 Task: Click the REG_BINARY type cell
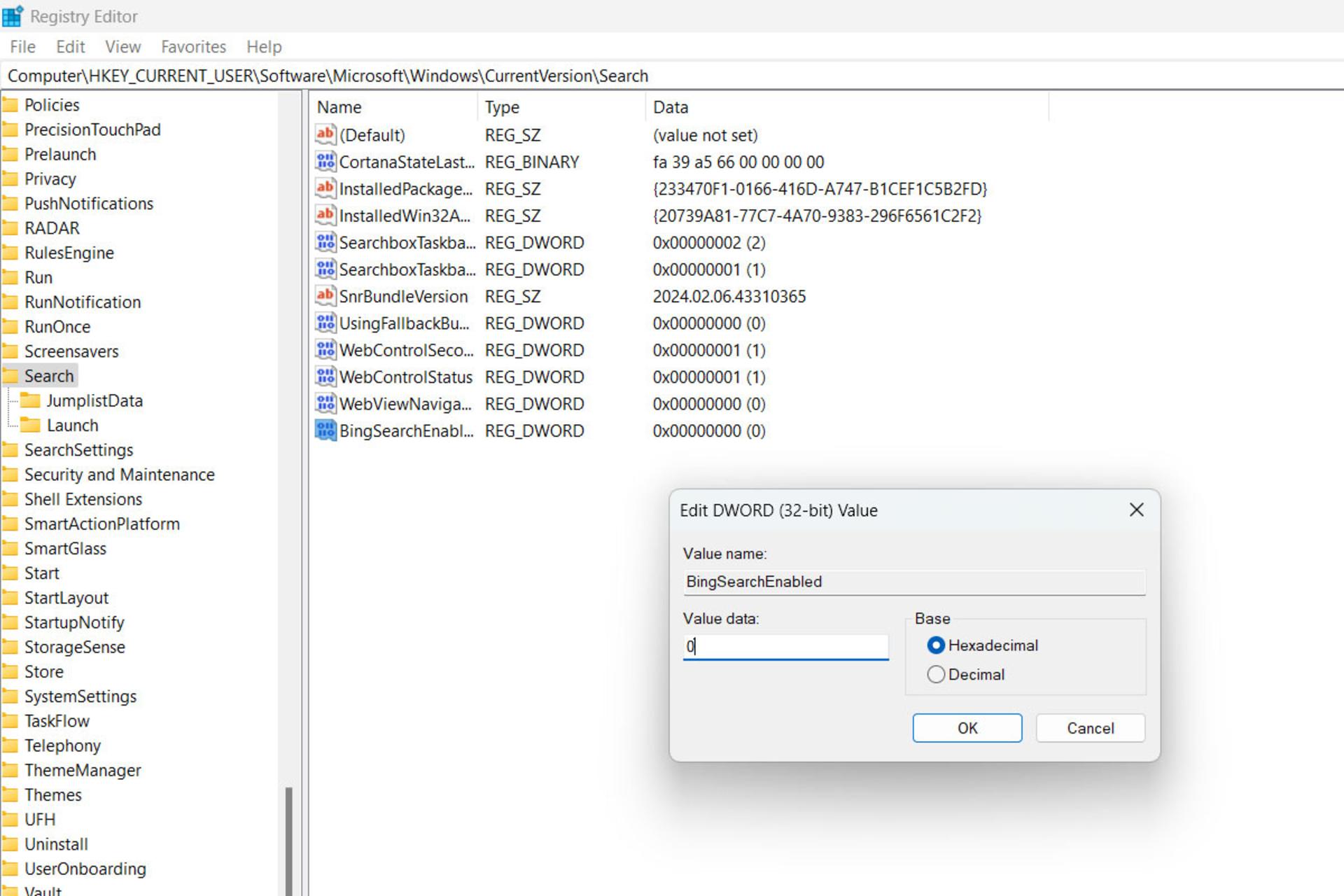pos(532,162)
